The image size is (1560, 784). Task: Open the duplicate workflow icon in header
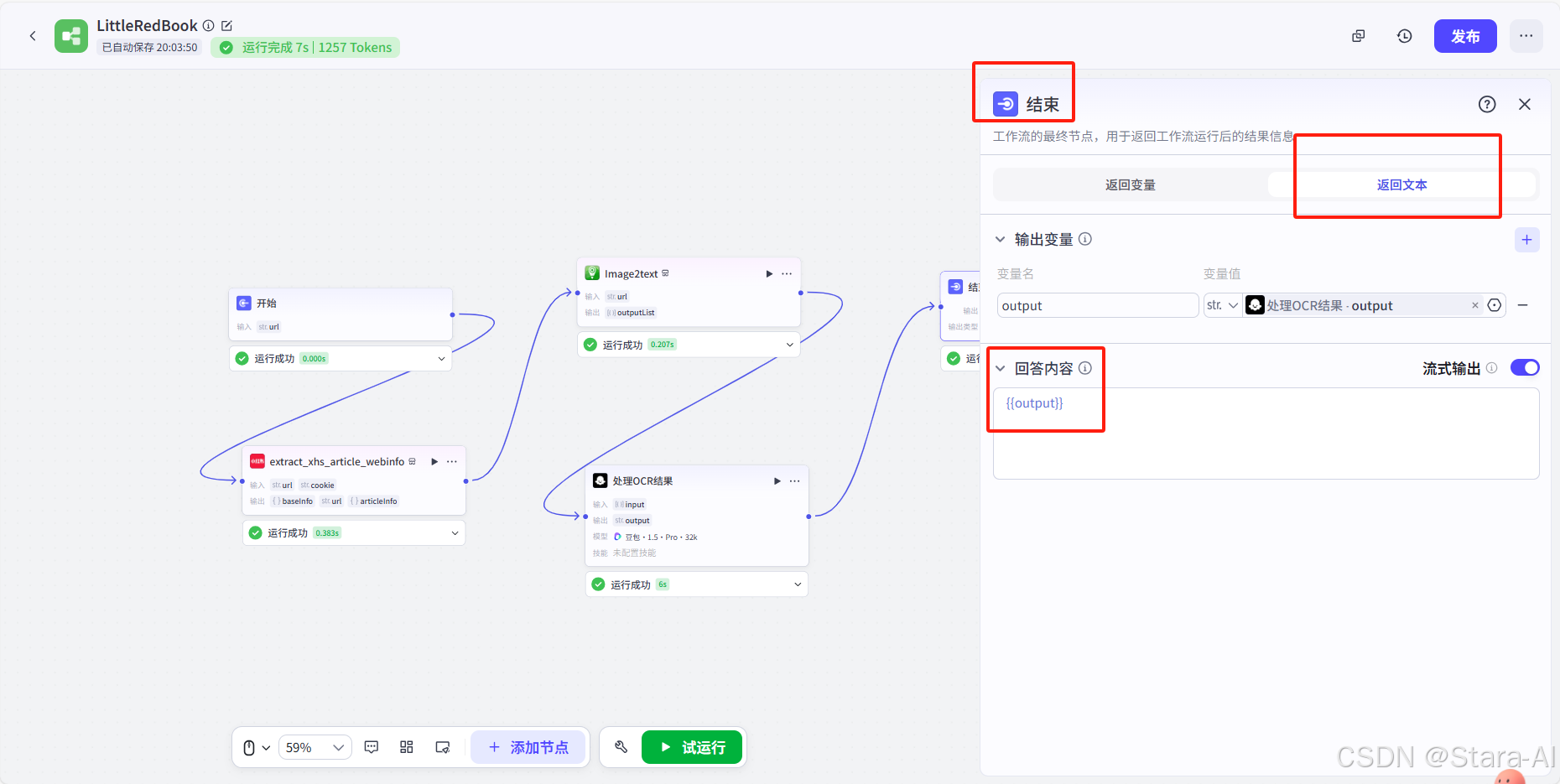[1359, 36]
